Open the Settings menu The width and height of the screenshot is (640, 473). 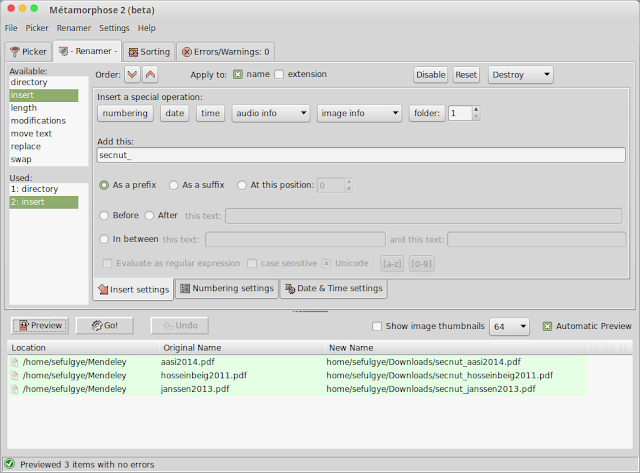(114, 28)
